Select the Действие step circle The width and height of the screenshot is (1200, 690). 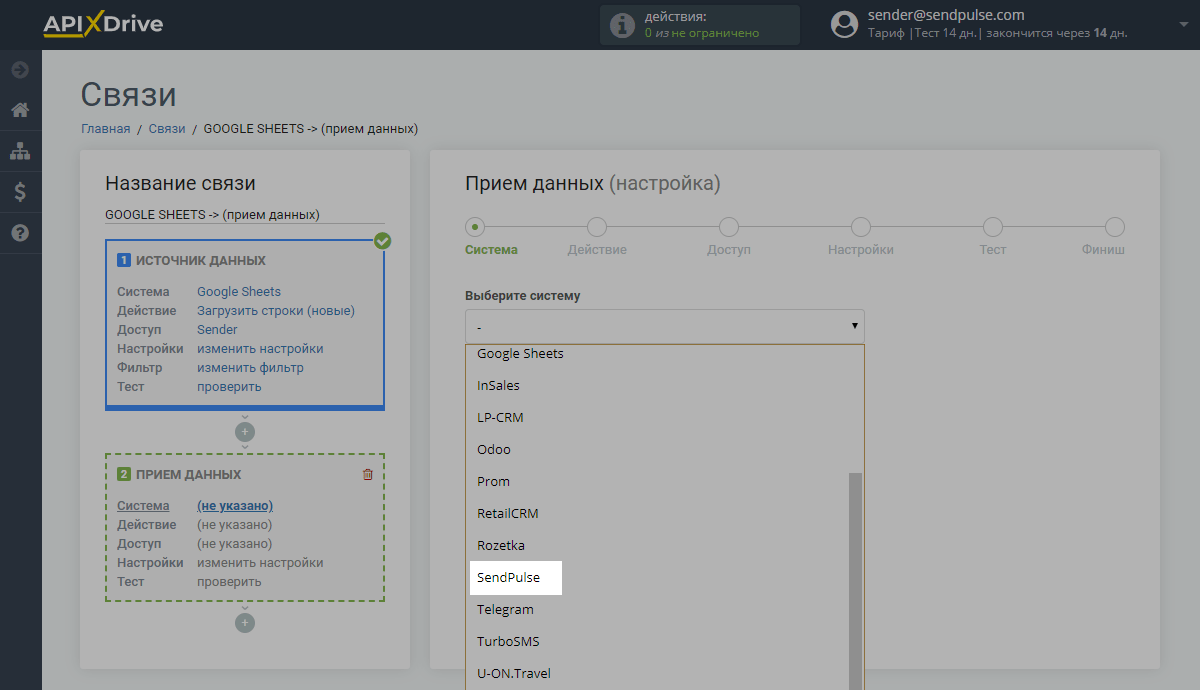[597, 227]
